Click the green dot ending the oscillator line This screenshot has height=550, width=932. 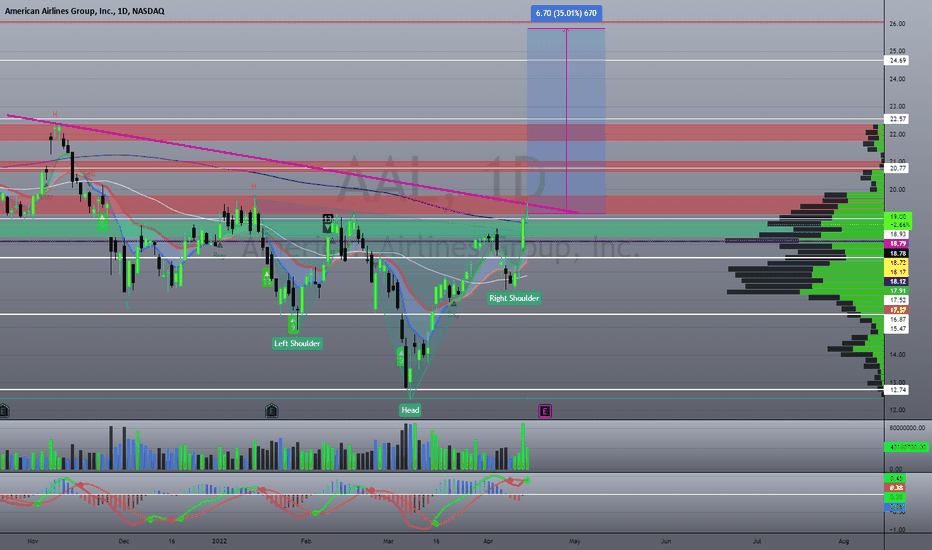click(527, 480)
